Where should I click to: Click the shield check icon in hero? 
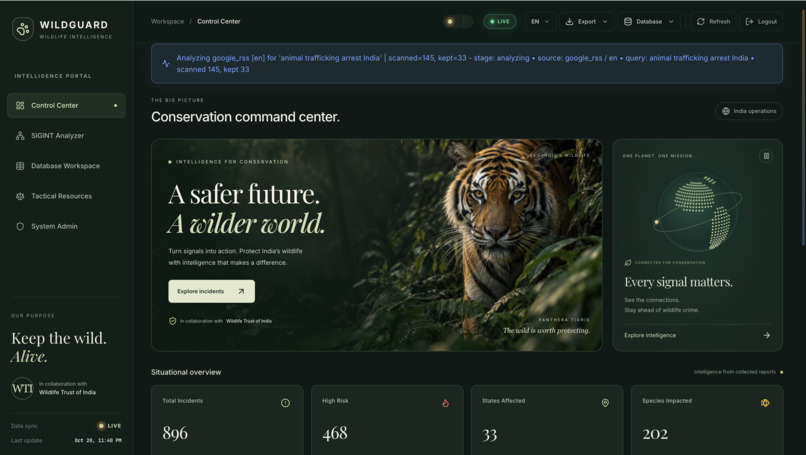173,321
